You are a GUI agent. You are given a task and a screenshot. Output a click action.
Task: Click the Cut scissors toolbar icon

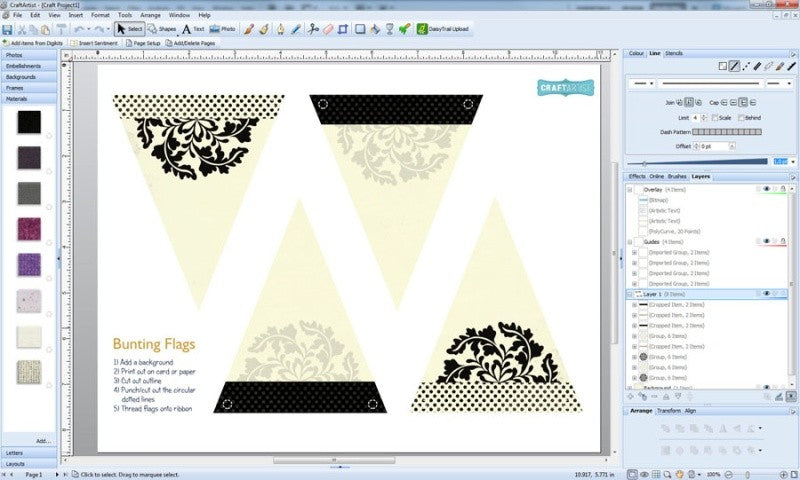(x=21, y=30)
